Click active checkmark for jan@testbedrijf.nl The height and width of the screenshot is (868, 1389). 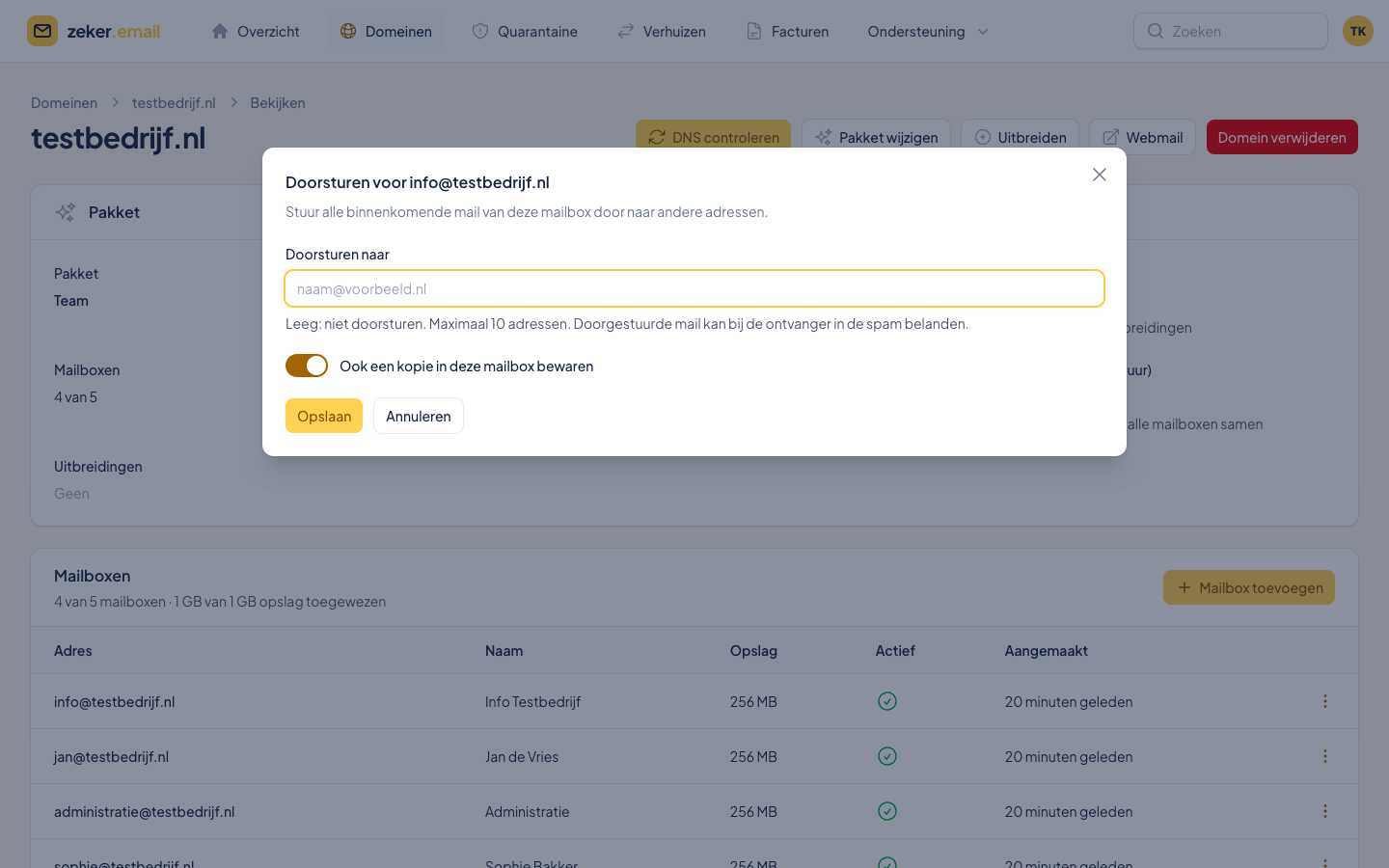[x=887, y=756]
